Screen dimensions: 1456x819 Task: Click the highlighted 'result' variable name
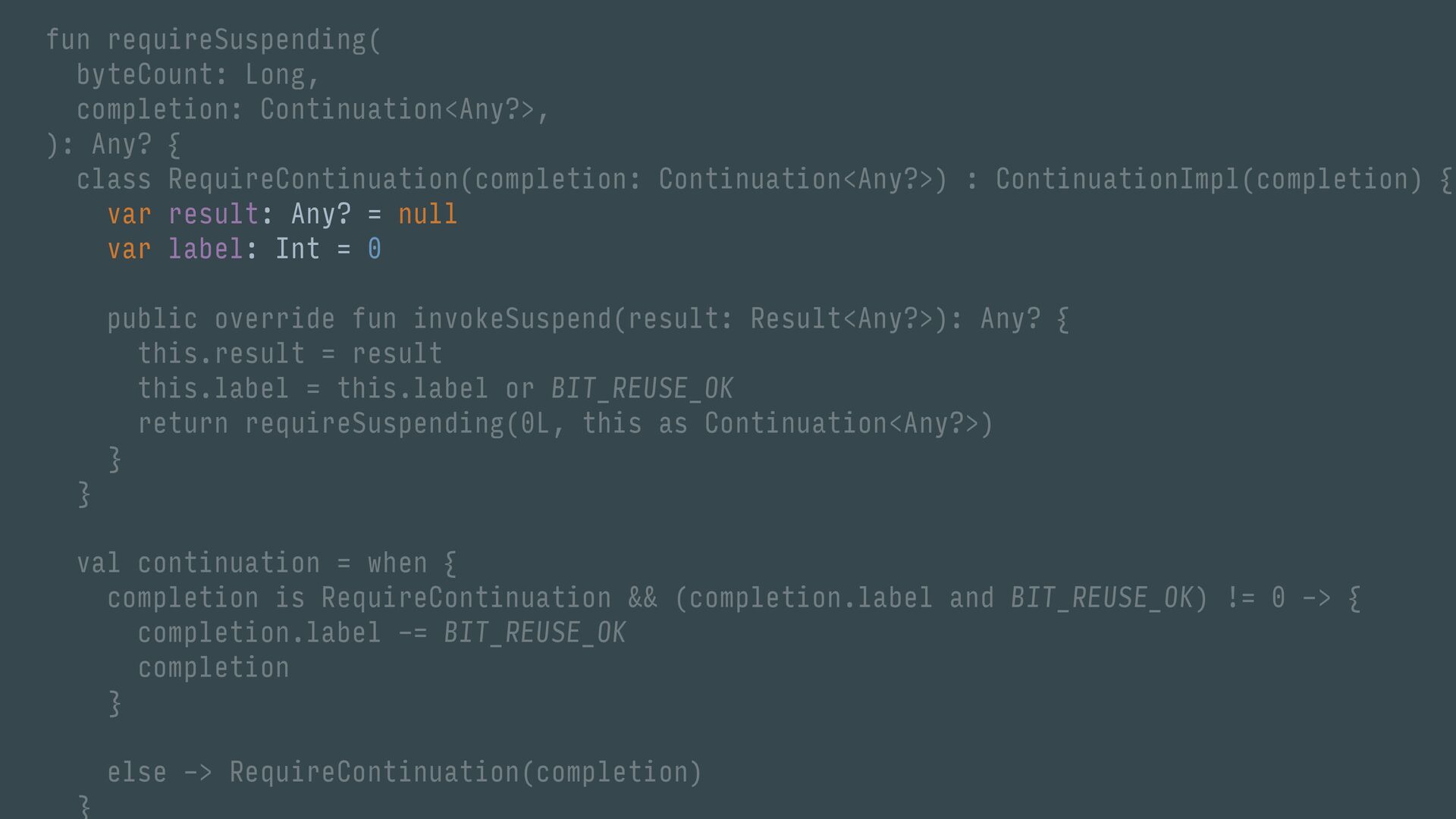point(214,215)
